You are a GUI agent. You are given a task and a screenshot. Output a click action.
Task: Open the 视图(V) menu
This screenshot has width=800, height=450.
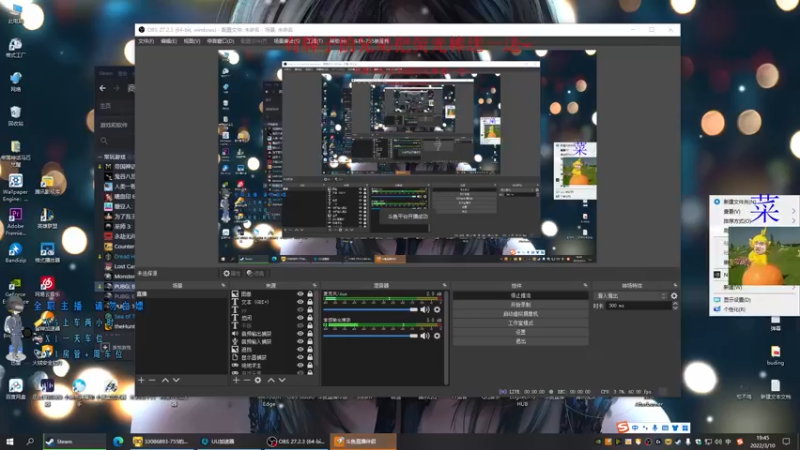[x=192, y=41]
